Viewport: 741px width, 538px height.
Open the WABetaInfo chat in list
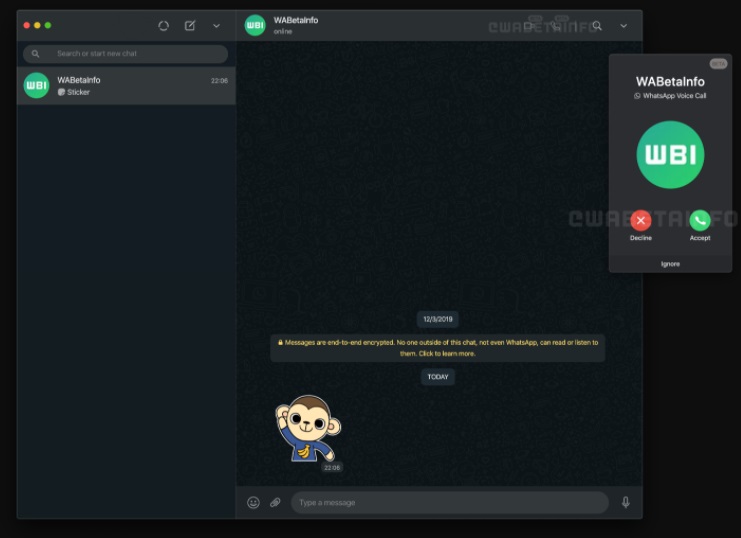click(x=126, y=86)
